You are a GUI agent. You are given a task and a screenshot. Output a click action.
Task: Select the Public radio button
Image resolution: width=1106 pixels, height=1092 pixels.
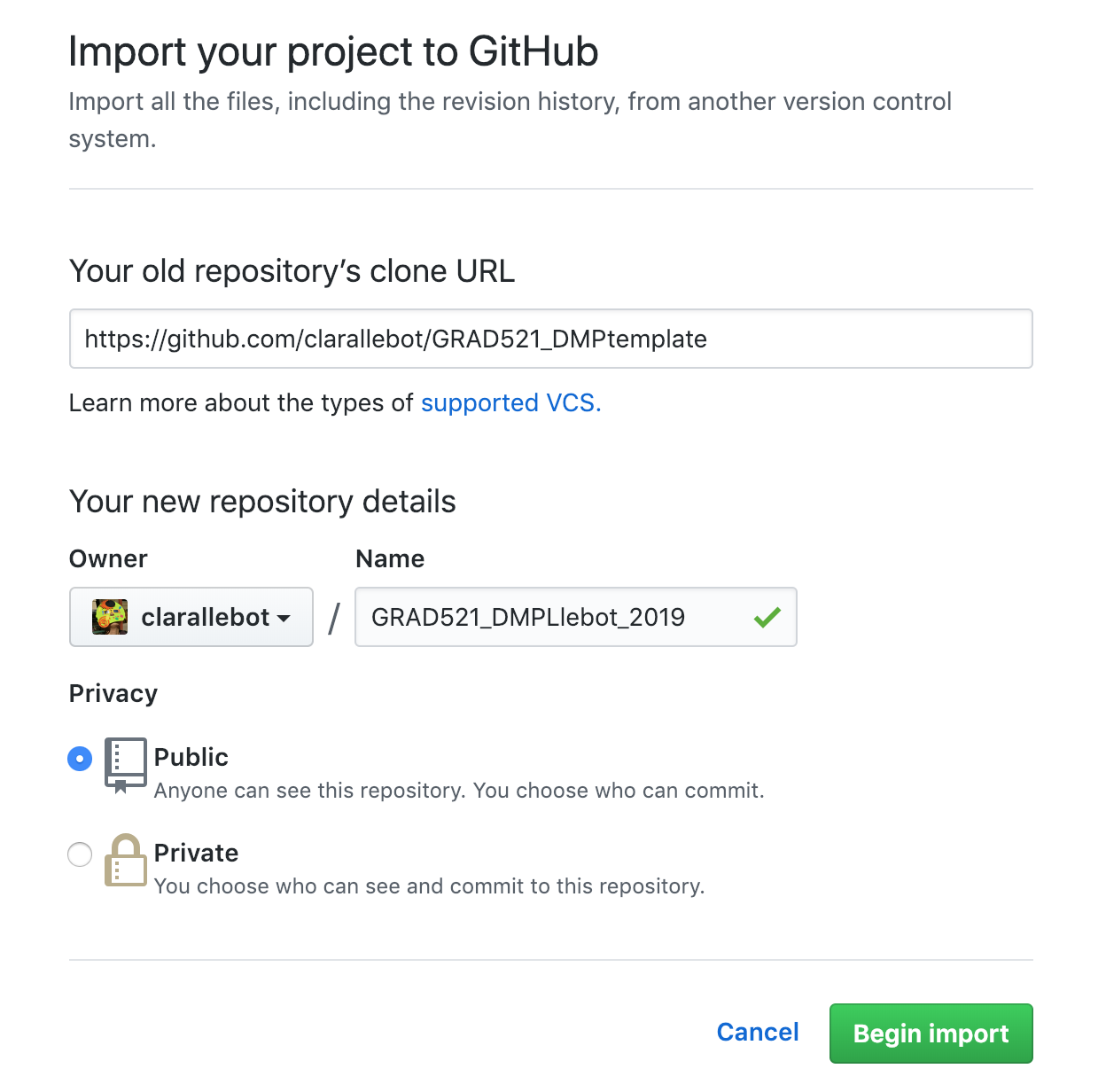(80, 759)
